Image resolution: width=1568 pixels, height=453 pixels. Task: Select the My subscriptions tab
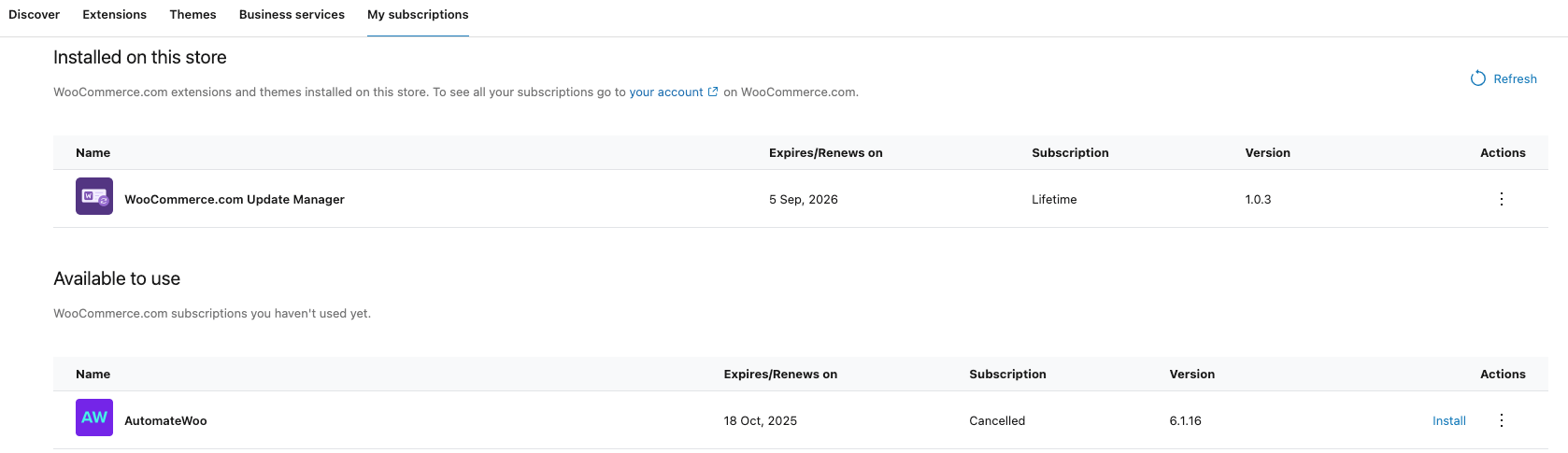(418, 15)
